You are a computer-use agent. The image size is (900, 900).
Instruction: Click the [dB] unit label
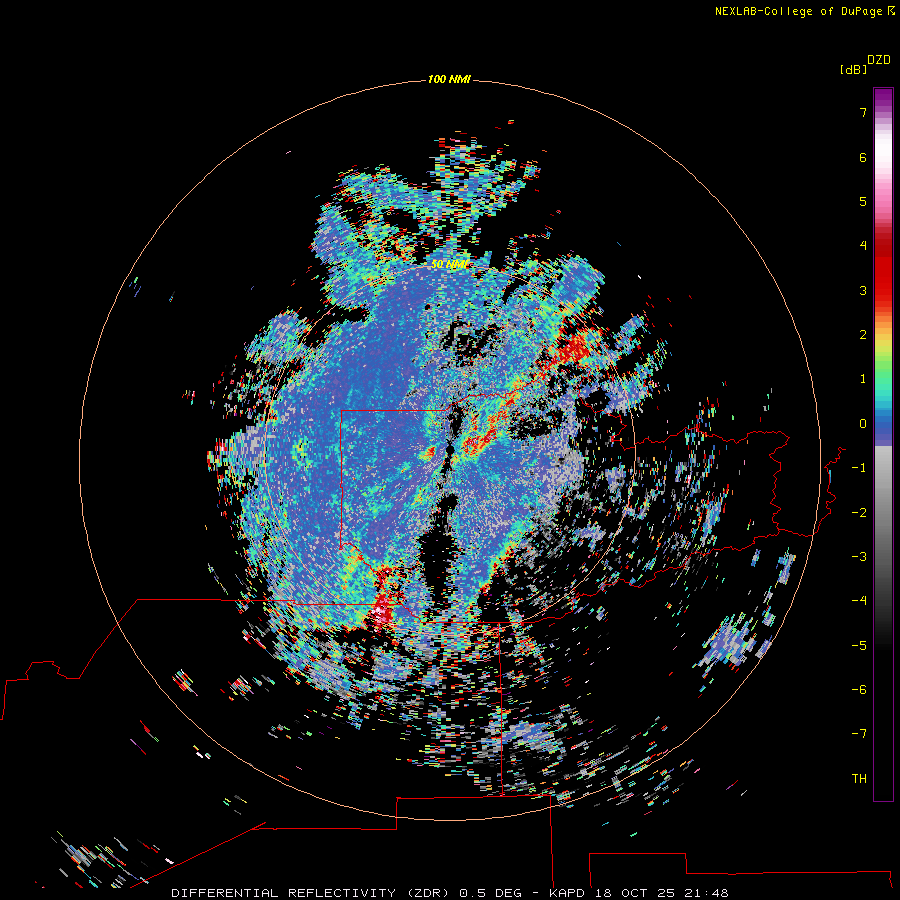point(853,70)
